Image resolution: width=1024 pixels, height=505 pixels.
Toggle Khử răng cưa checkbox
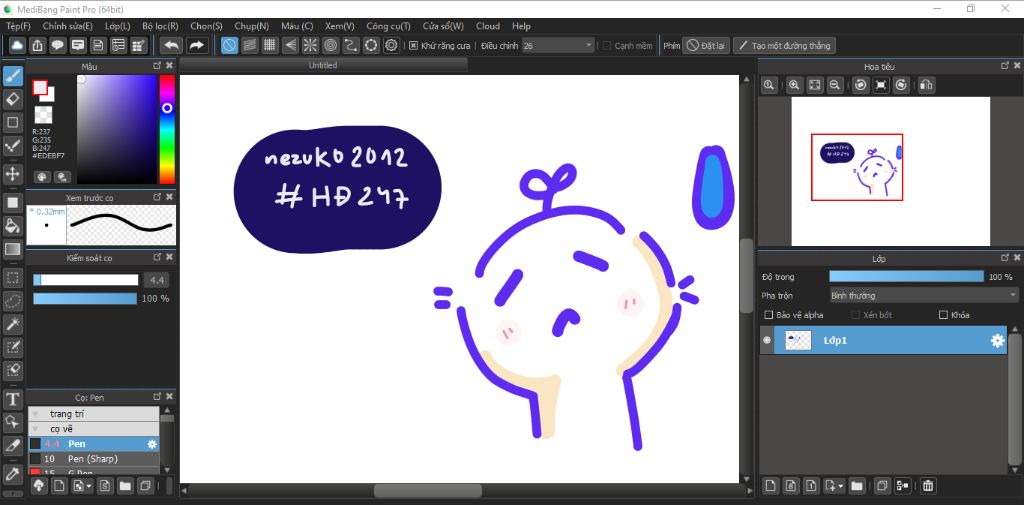[x=413, y=46]
